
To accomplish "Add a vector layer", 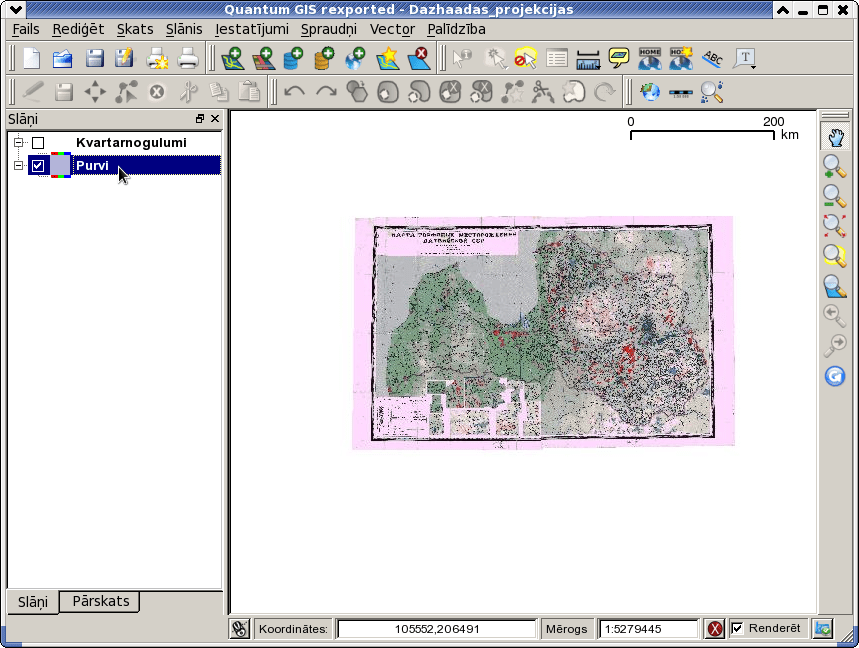I will [x=233, y=58].
